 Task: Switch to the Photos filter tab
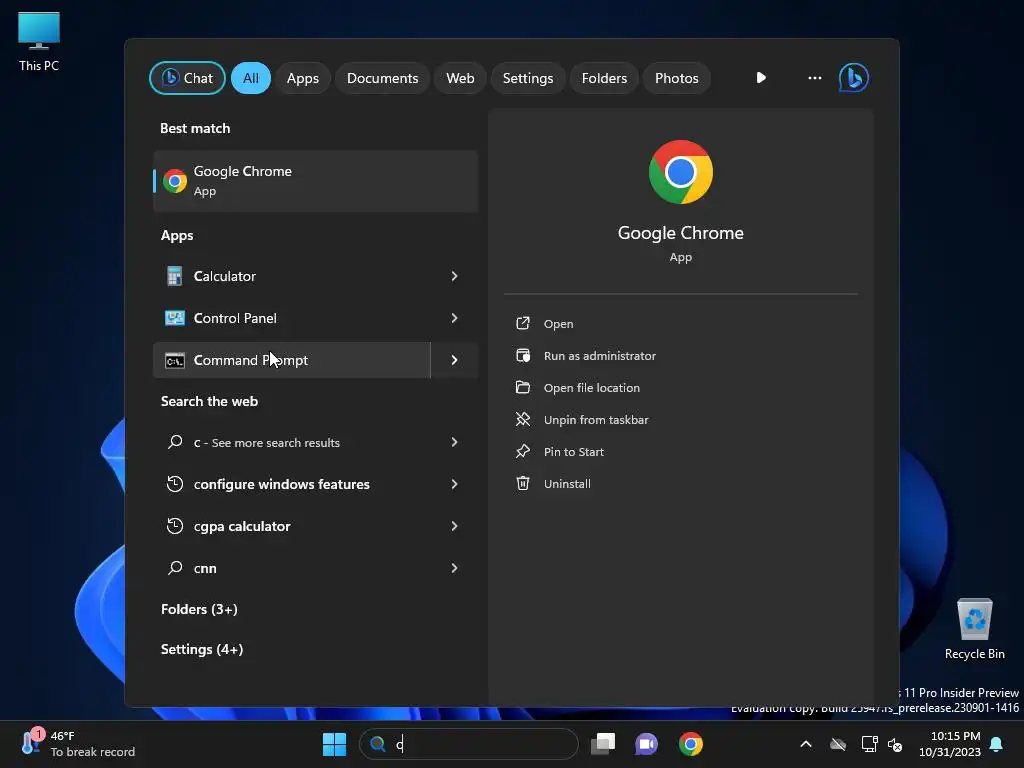click(x=677, y=78)
